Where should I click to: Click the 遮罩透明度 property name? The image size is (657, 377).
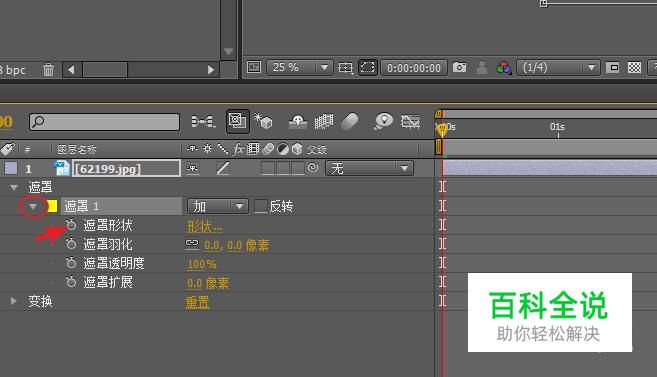point(114,263)
